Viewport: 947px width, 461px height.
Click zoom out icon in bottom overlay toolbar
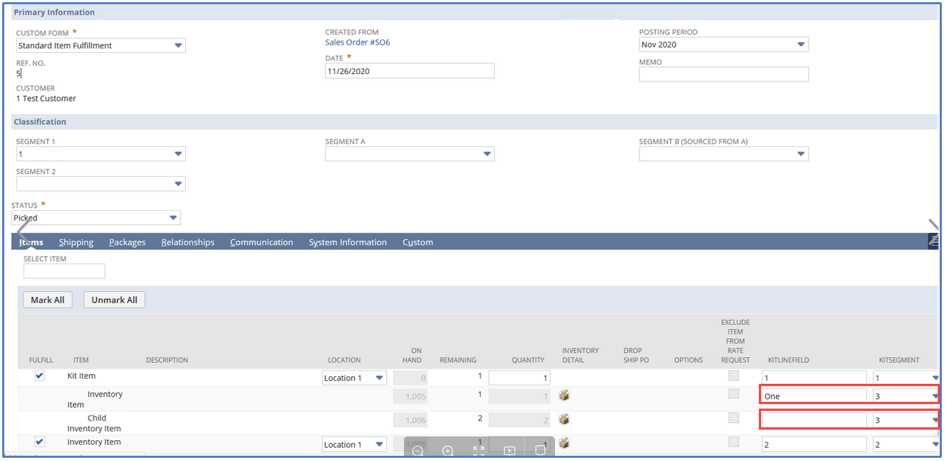(x=418, y=451)
